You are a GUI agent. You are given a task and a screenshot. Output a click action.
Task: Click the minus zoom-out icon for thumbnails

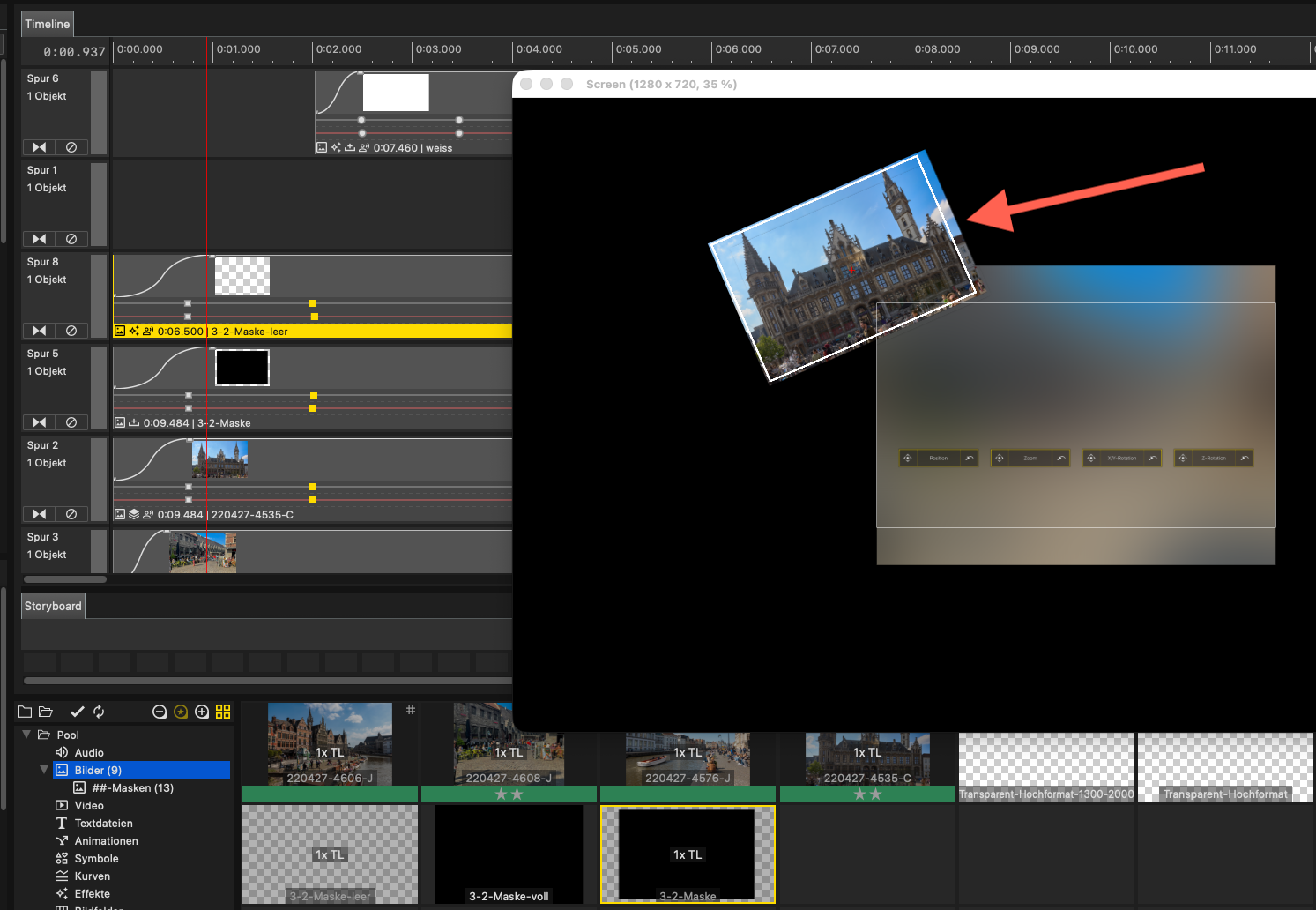160,712
